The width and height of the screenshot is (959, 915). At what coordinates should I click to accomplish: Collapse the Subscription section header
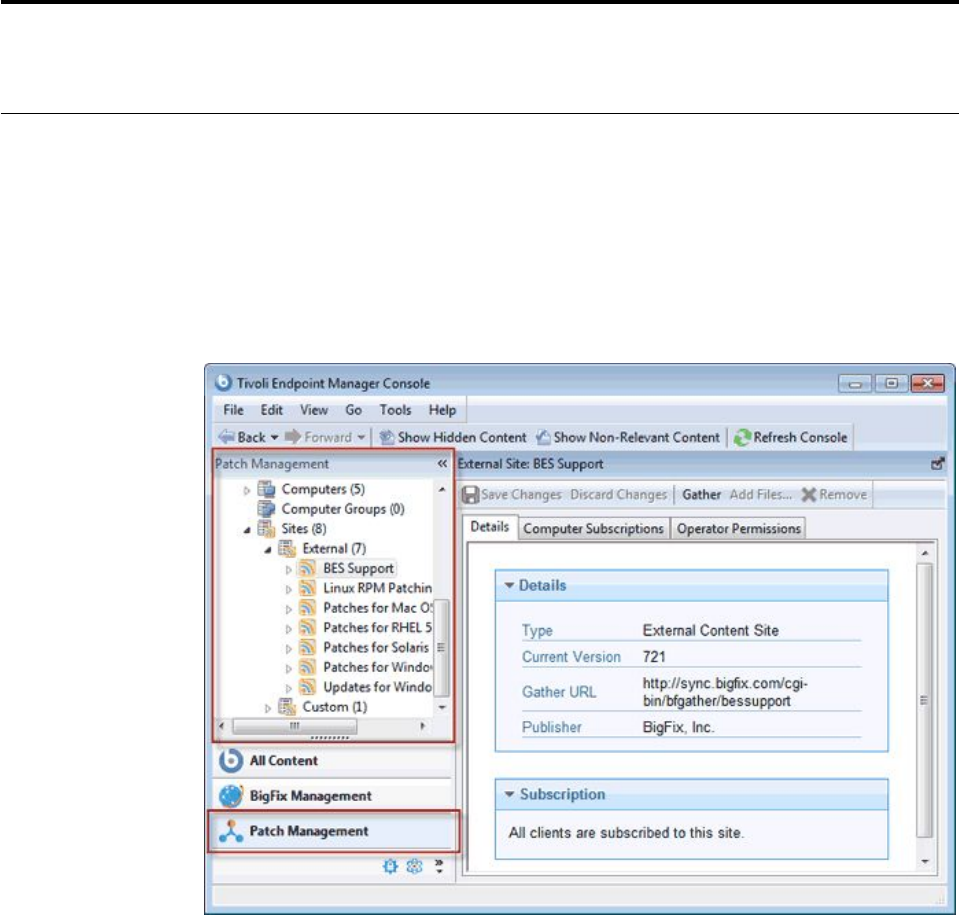(509, 795)
